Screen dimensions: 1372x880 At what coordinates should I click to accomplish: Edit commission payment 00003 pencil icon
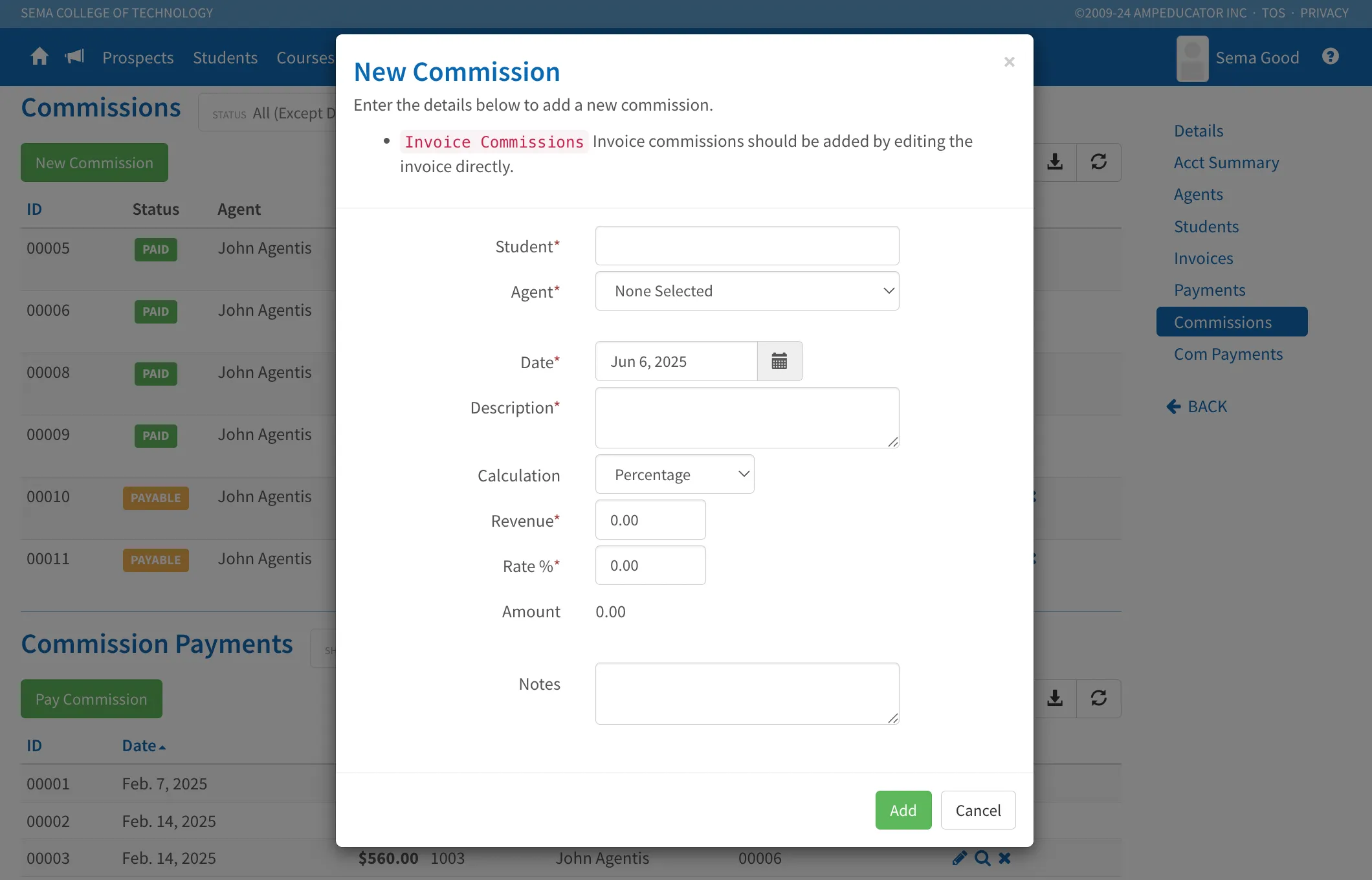pyautogui.click(x=960, y=858)
